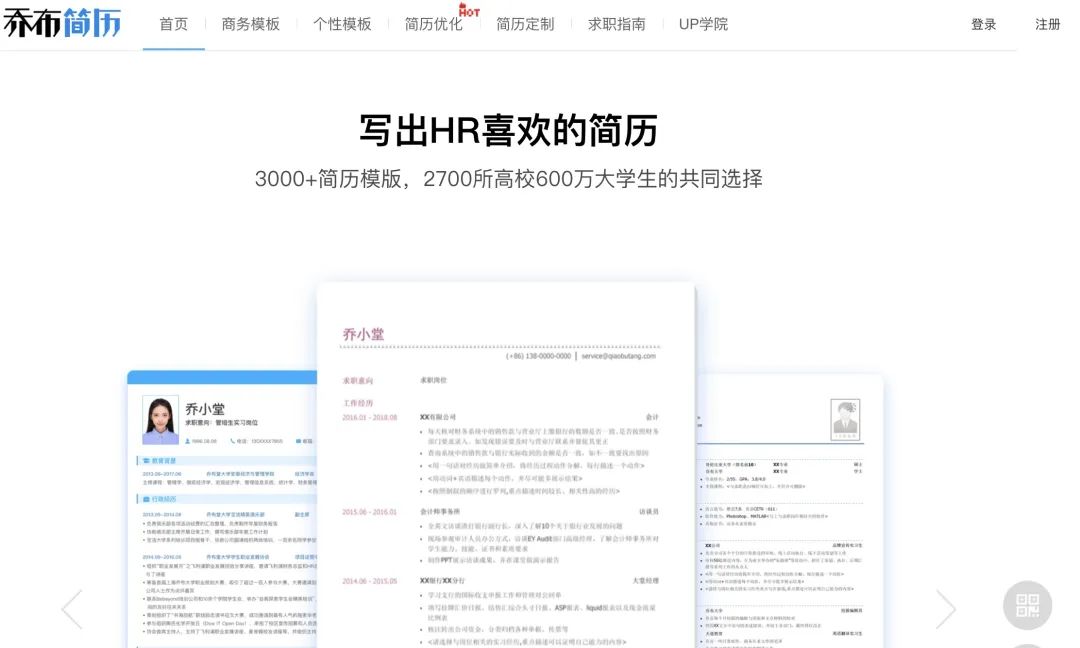Open the 个性模板 section
Screen dimensions: 1080x648
pos(340,23)
